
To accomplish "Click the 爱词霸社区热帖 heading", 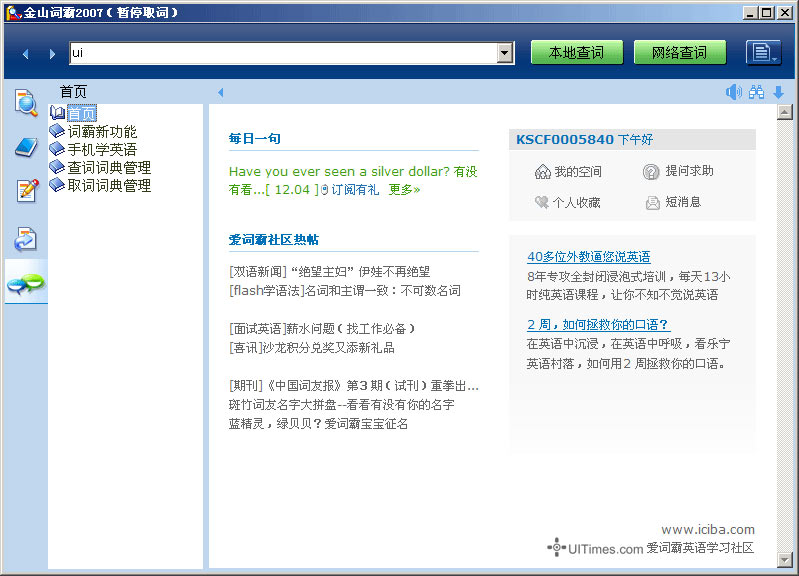I will coord(274,240).
